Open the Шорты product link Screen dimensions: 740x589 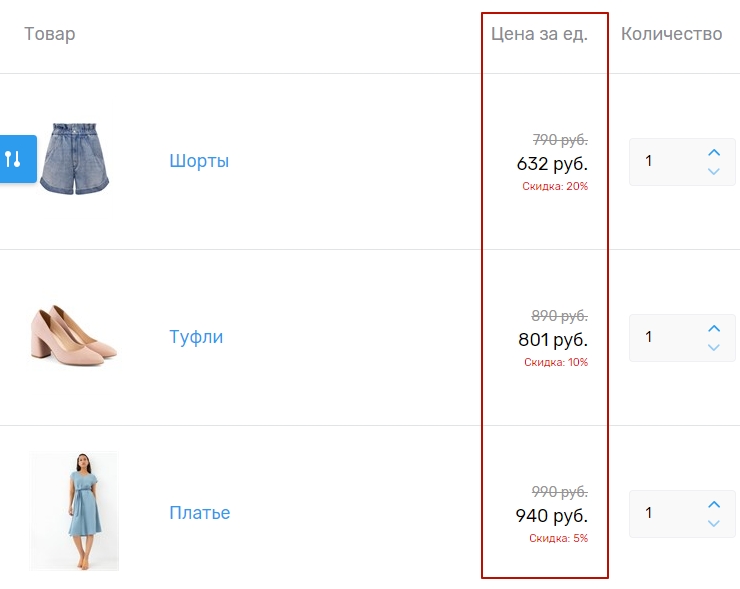[x=199, y=161]
